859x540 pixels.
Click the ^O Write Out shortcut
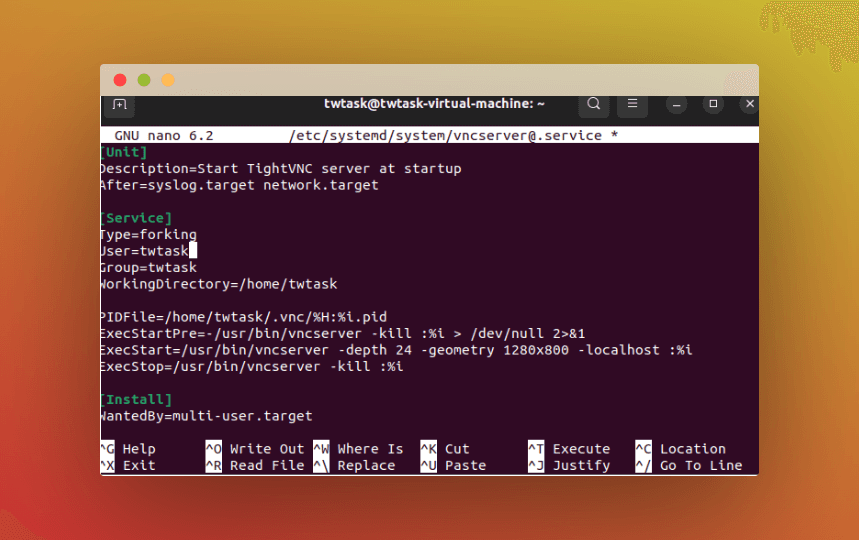click(x=255, y=449)
